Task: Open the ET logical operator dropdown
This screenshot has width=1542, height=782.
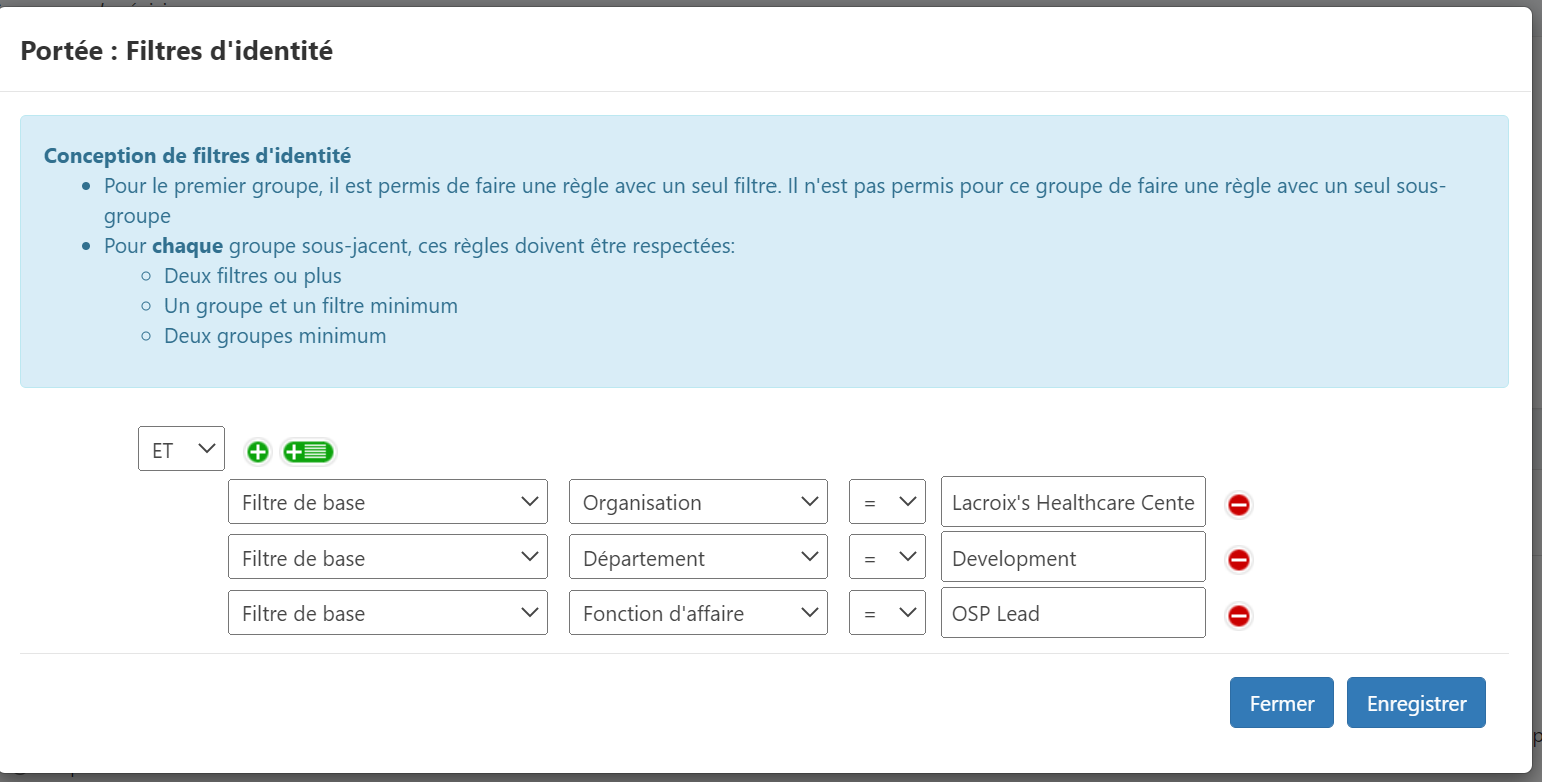Action: pos(181,448)
